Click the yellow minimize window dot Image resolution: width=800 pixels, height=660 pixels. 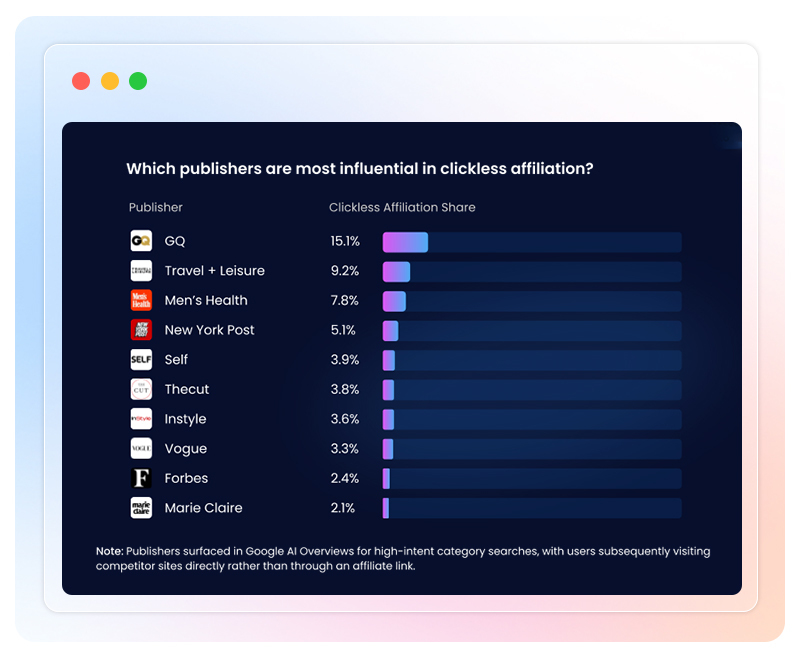coord(110,81)
